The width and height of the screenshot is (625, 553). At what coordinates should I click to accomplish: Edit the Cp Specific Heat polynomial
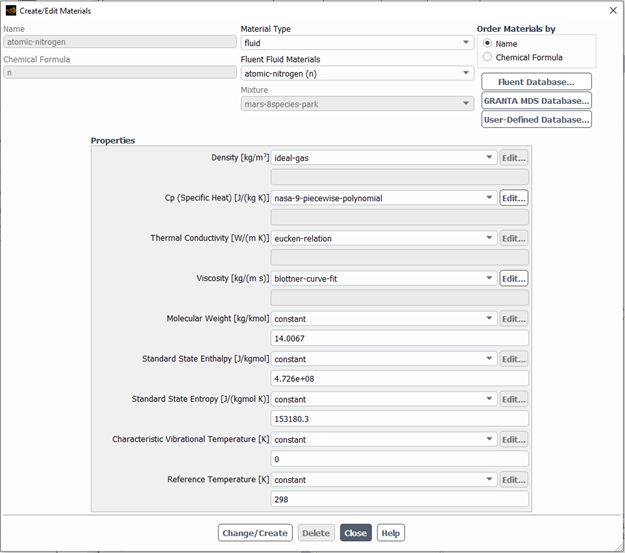pos(513,198)
